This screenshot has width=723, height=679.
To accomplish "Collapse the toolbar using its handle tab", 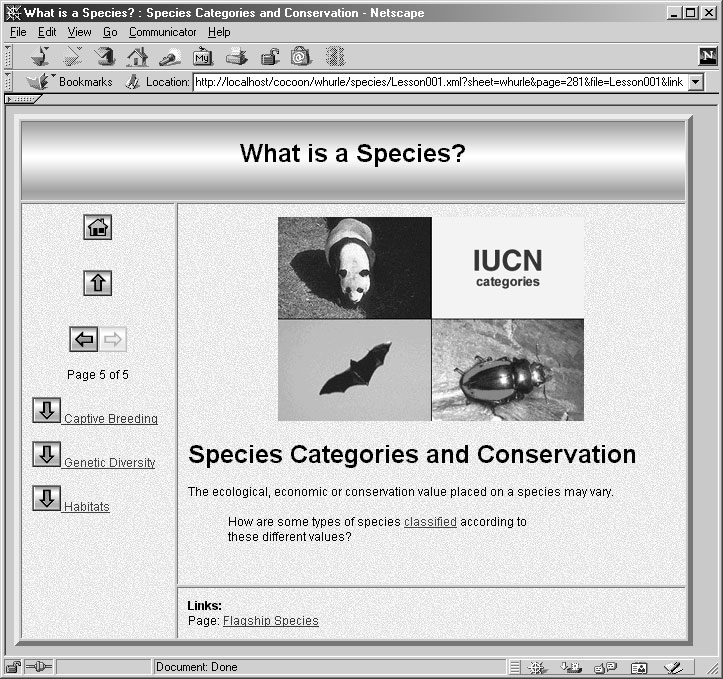I will (21, 99).
